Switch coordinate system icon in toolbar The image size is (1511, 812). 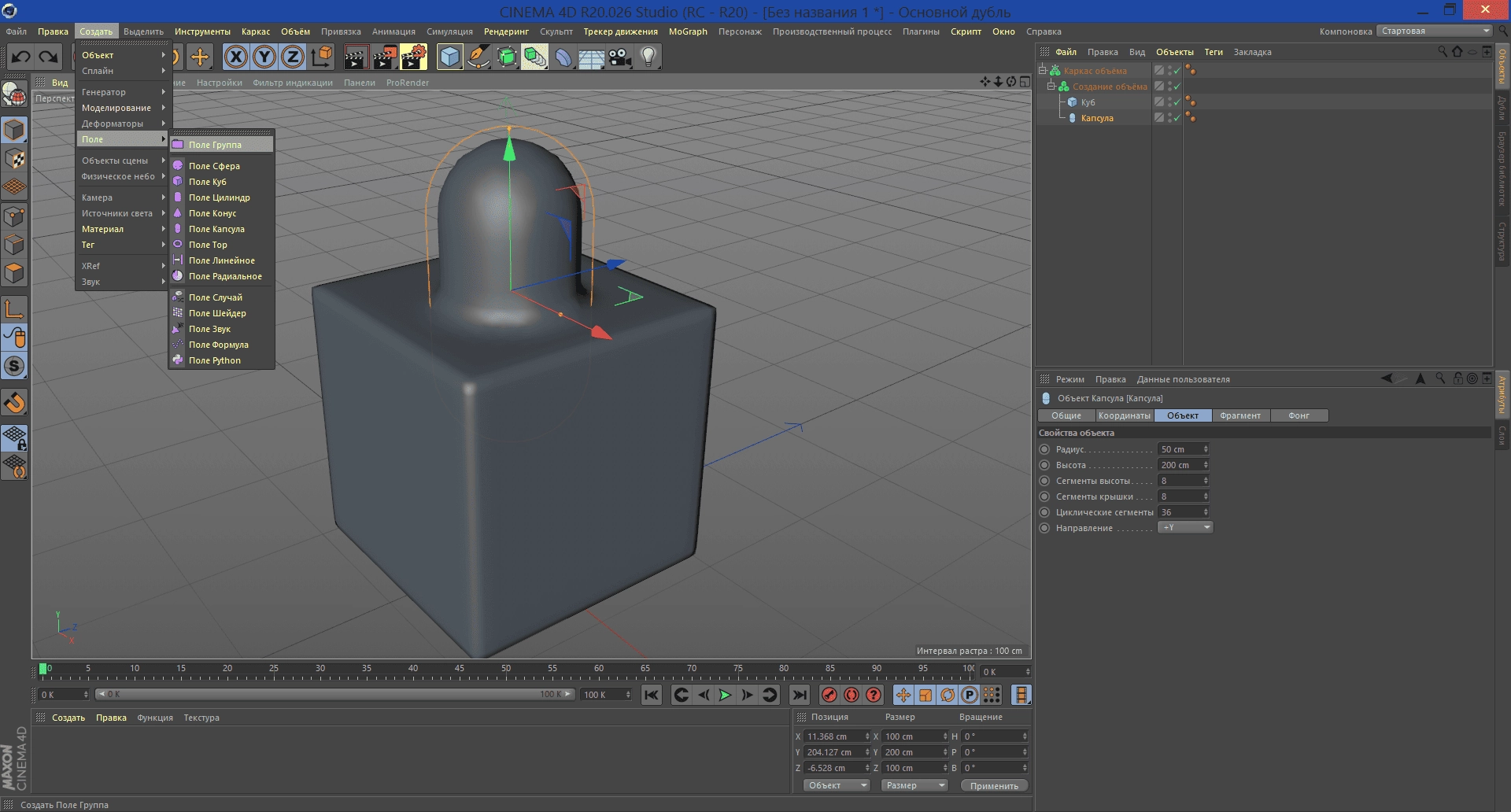322,57
